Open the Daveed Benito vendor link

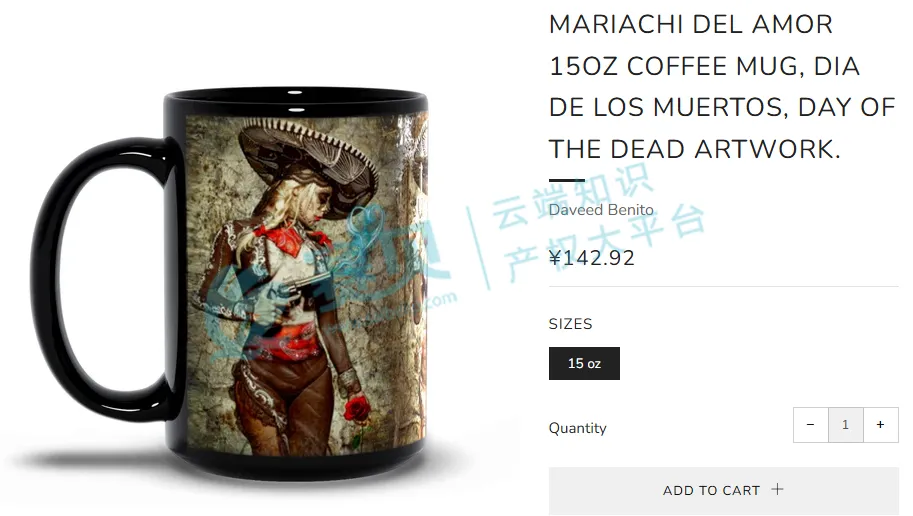coord(601,210)
